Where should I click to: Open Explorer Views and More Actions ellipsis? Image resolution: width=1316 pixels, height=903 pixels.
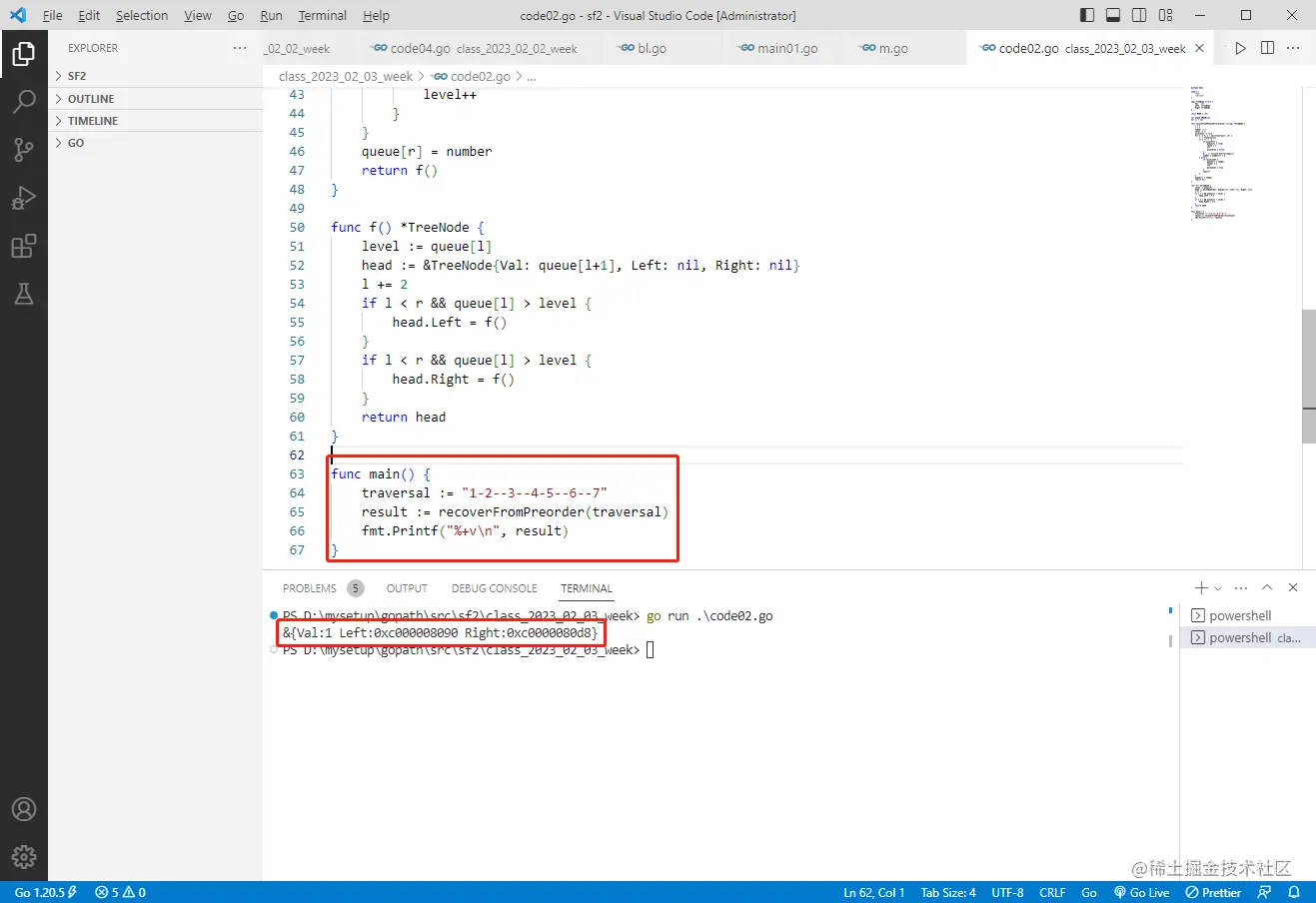tap(240, 48)
